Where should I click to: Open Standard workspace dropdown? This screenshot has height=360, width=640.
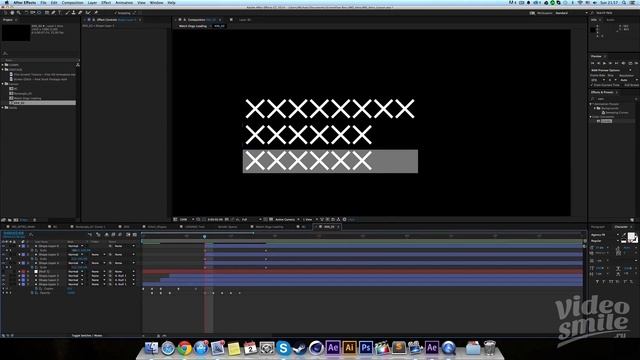(571, 13)
